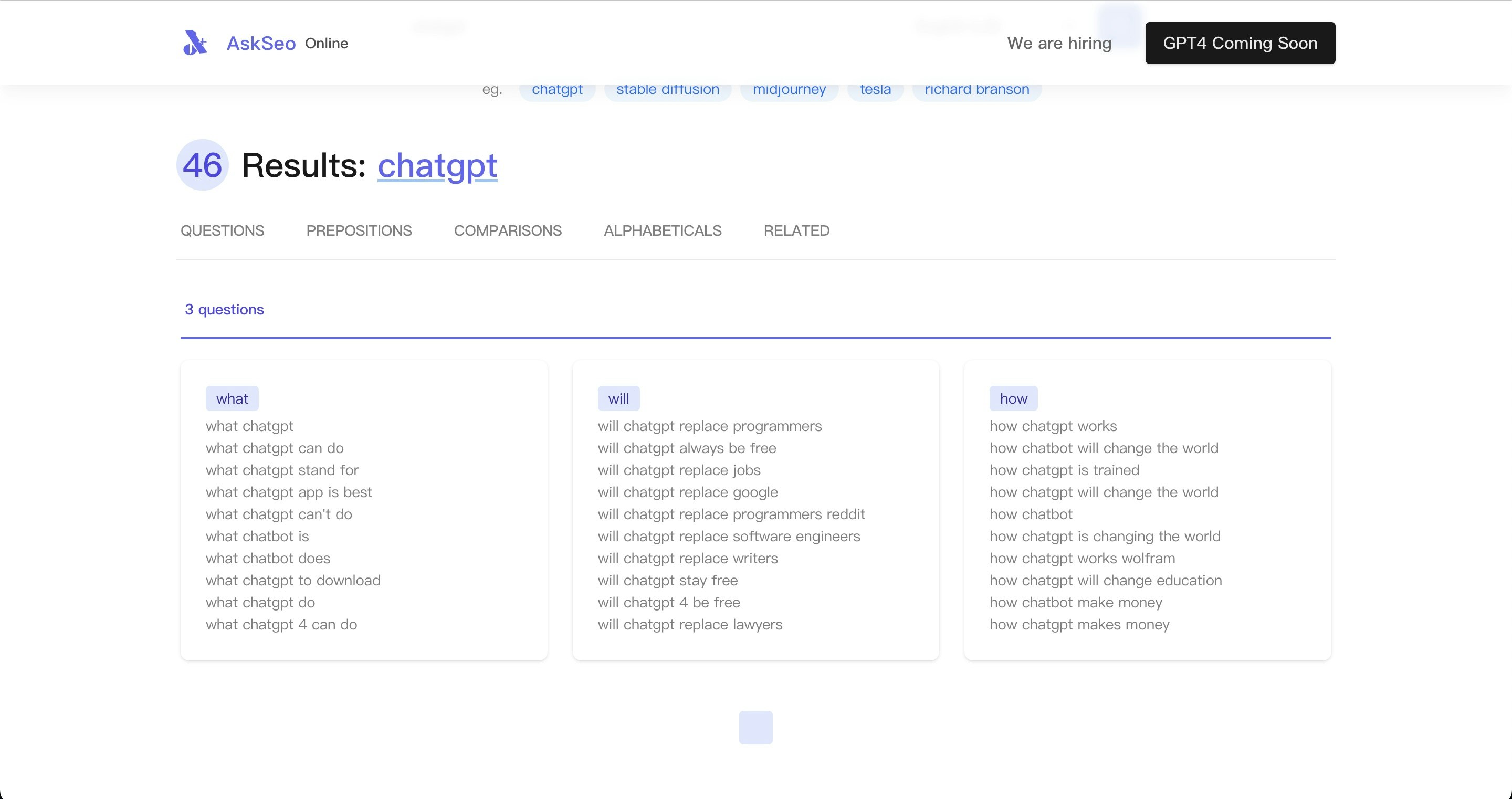The image size is (1512, 799).
Task: Click 'will chatgpt replace google'
Action: (688, 492)
